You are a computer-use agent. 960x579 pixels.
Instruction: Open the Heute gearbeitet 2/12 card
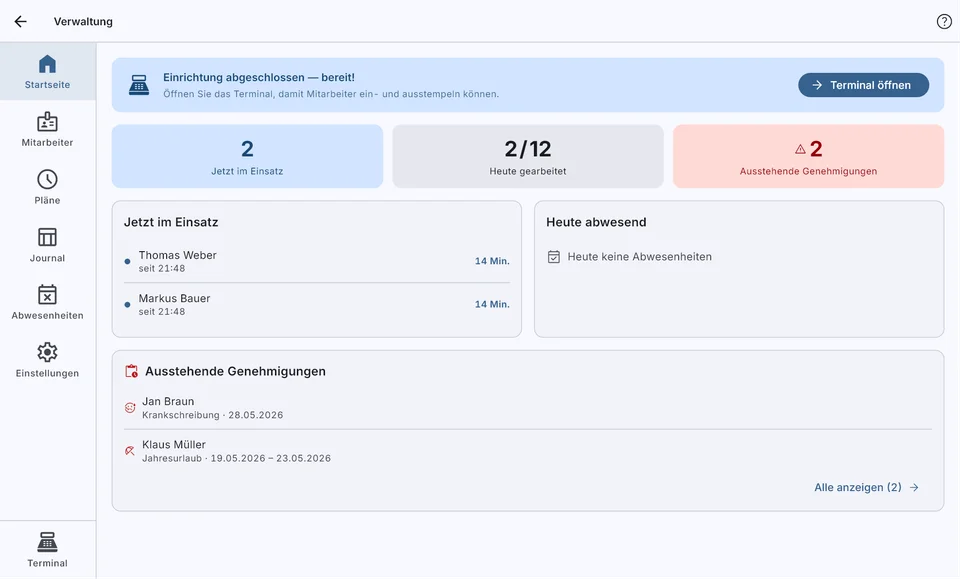click(x=528, y=156)
